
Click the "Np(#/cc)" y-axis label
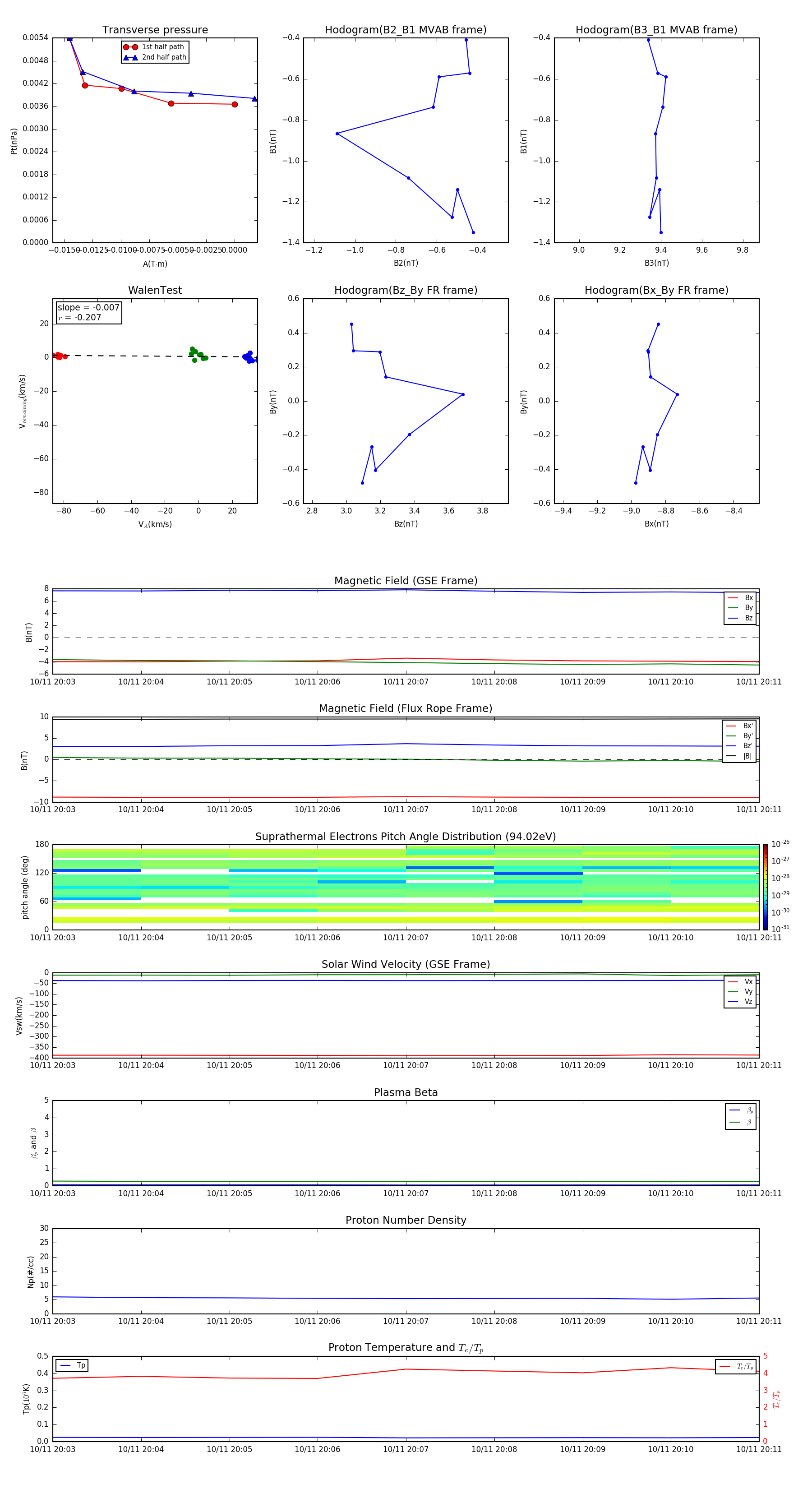tap(31, 1271)
